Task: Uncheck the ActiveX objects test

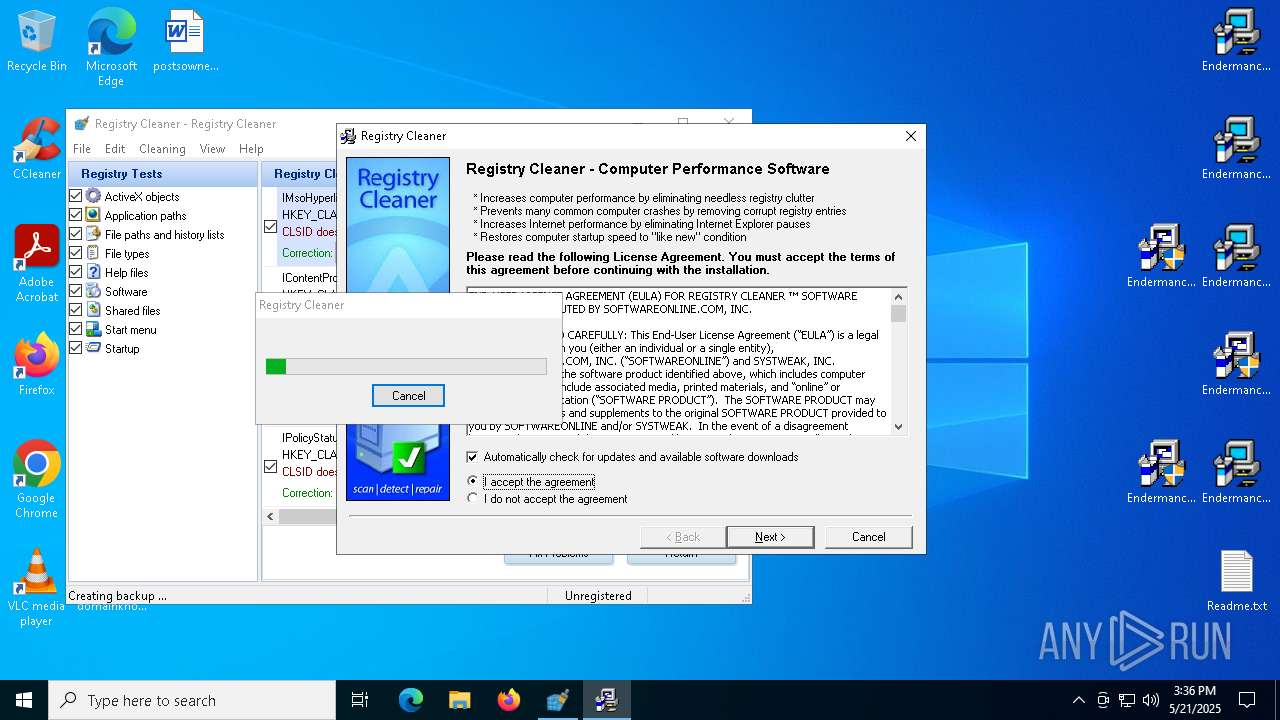Action: [75, 196]
